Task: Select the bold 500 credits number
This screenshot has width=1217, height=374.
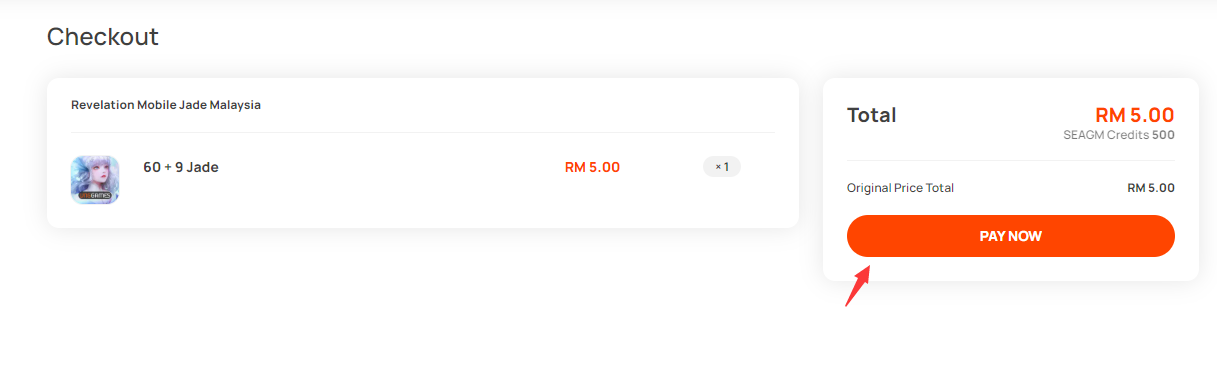Action: [x=1163, y=135]
